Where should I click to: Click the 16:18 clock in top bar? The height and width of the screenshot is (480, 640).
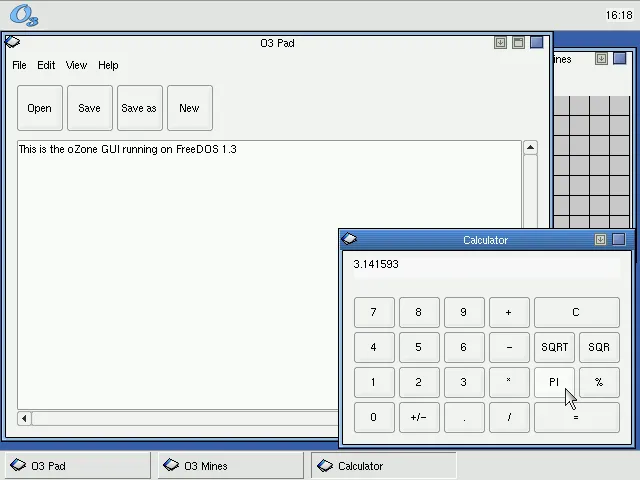(619, 16)
